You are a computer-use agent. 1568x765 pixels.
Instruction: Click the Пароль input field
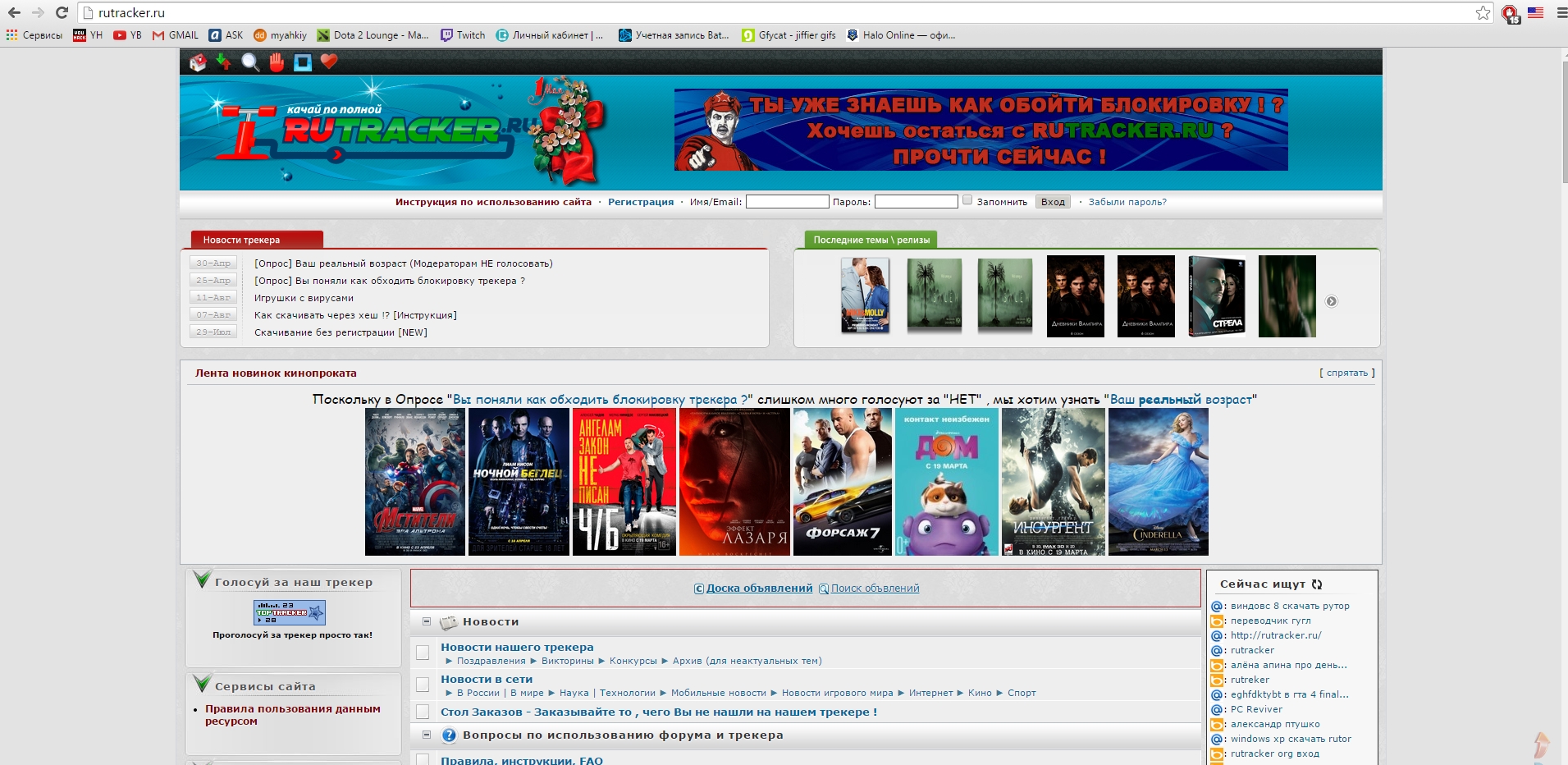[x=916, y=201]
